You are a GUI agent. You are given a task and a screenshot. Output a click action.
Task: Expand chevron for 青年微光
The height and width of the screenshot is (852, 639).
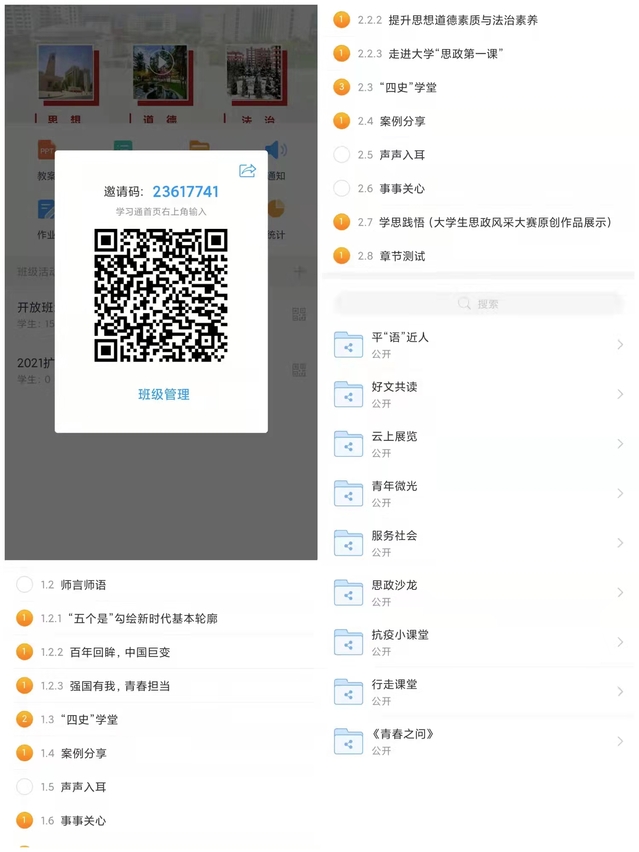620,493
